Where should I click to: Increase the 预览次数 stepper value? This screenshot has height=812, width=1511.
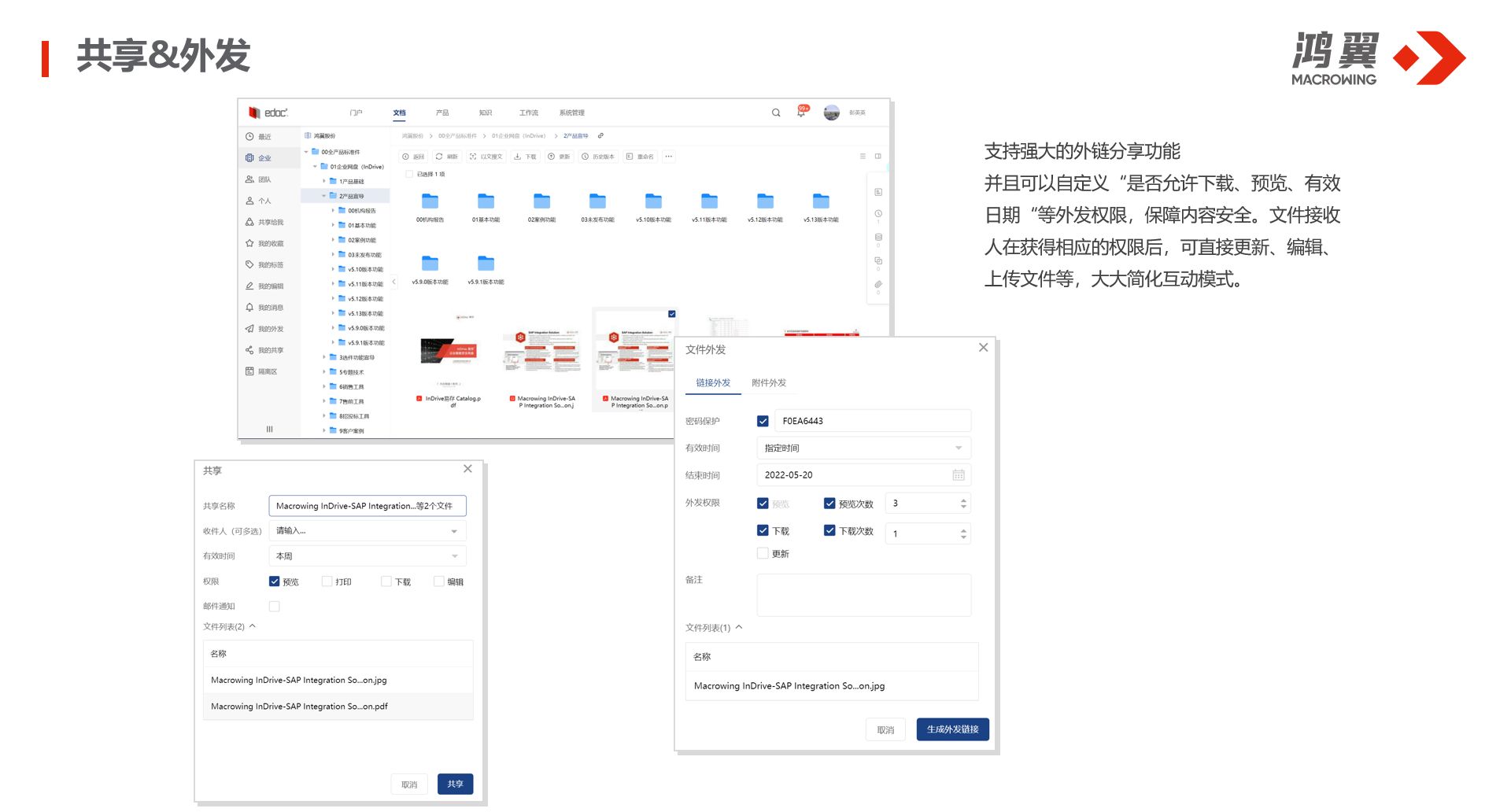tap(963, 500)
